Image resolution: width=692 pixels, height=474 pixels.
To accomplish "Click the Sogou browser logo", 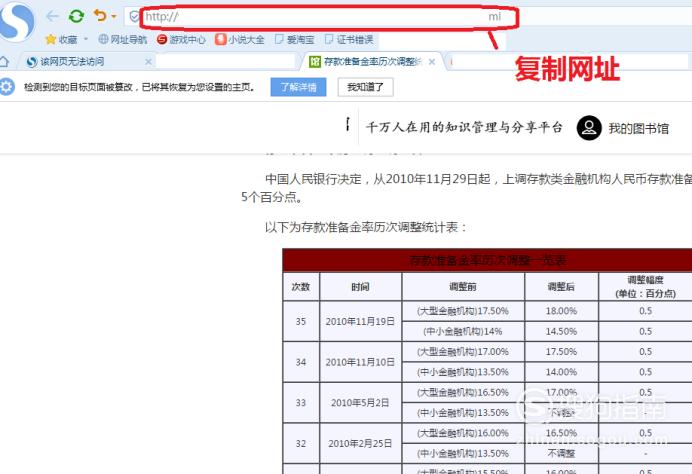I will tap(16, 22).
